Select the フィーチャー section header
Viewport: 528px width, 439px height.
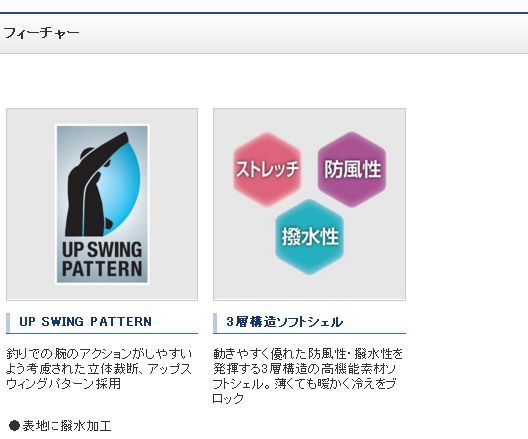pos(41,33)
